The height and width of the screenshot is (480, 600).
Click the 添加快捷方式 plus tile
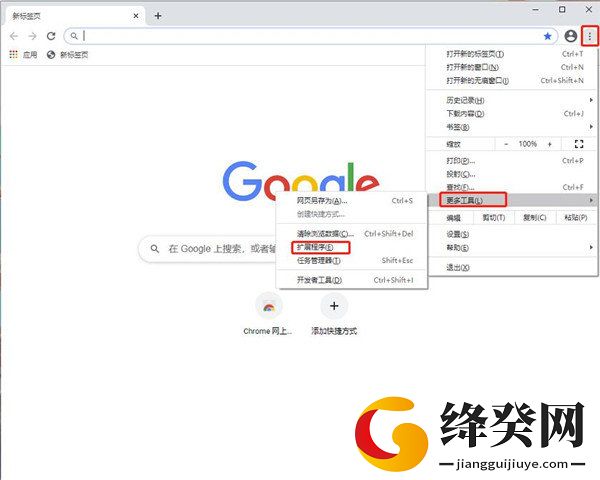coord(334,314)
